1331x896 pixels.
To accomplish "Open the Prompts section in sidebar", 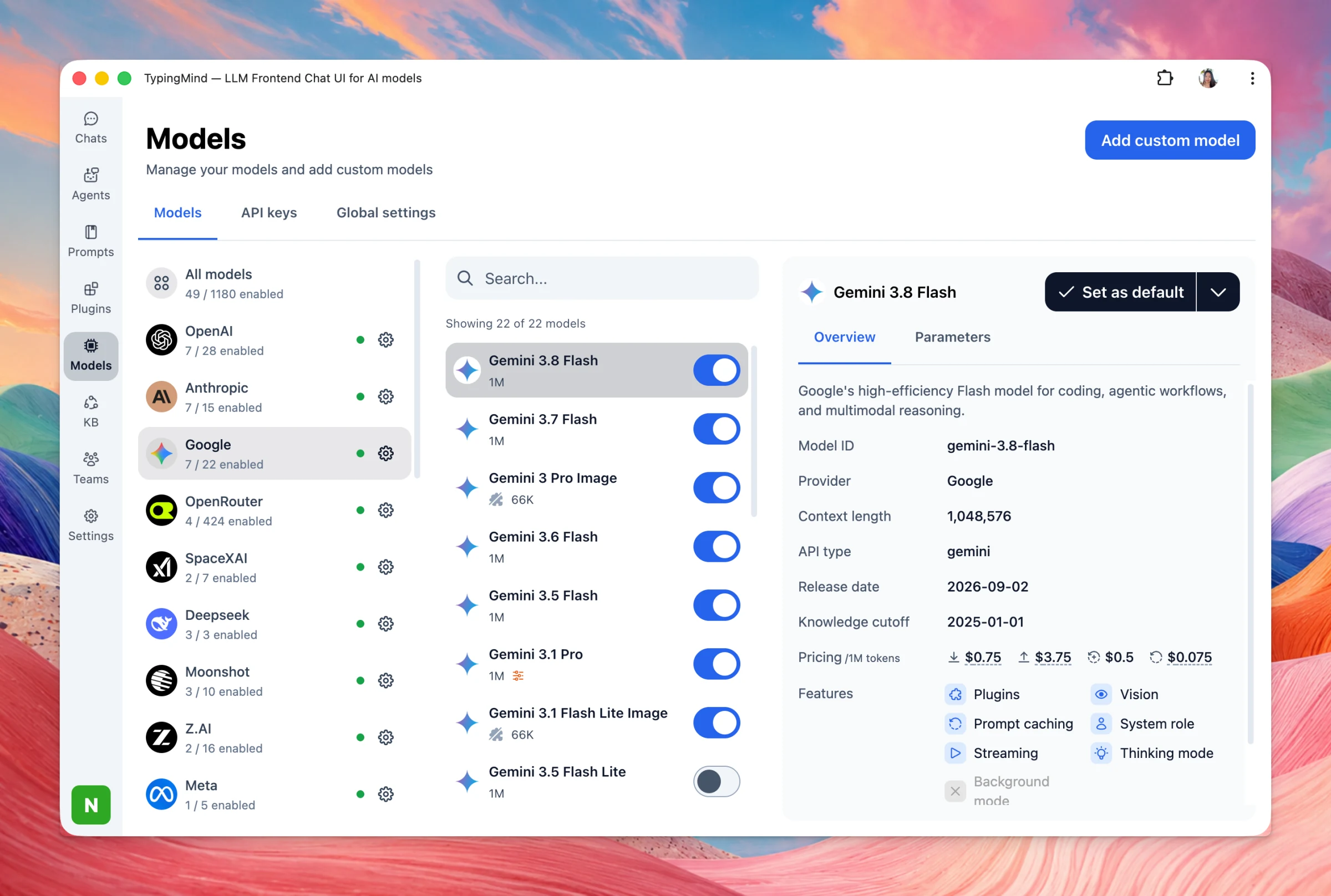I will pyautogui.click(x=91, y=241).
